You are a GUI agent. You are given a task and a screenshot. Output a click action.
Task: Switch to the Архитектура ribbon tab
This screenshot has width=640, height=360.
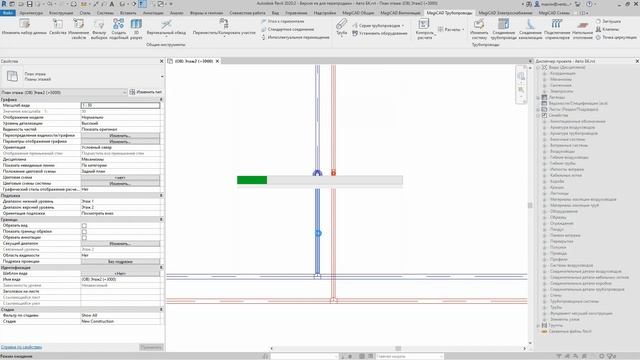[31, 13]
